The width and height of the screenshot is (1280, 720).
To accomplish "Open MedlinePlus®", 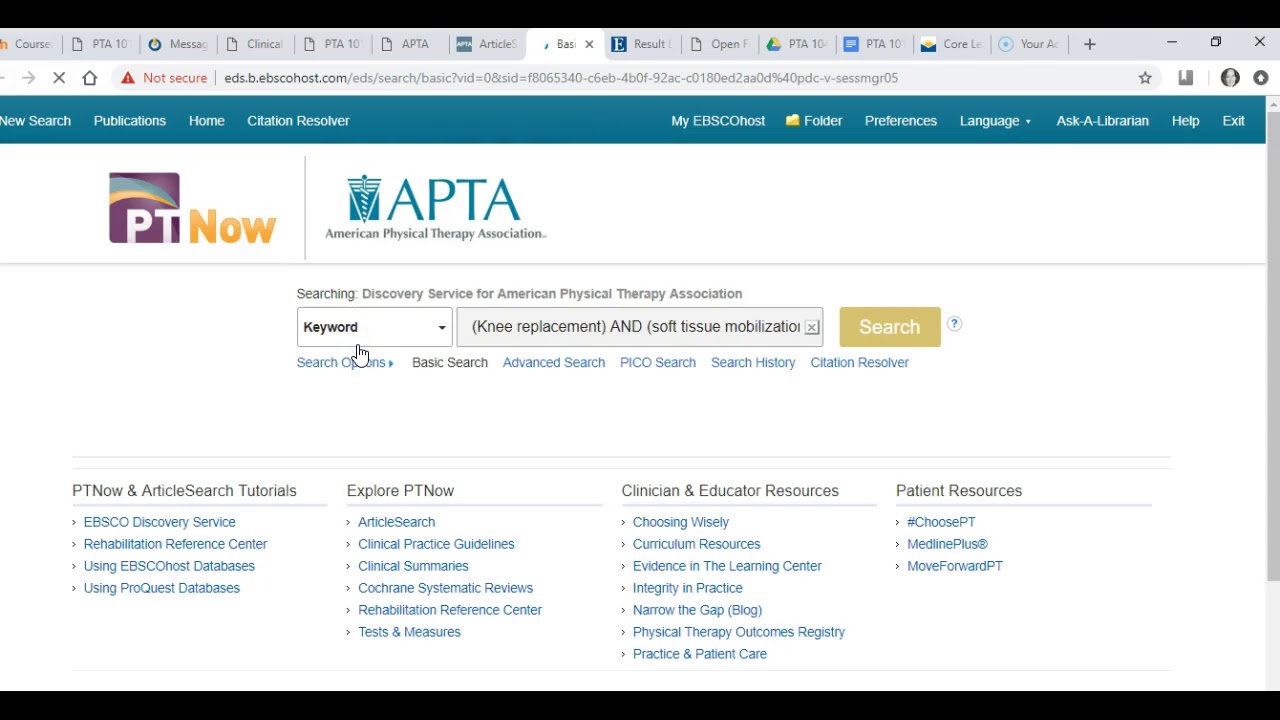I will tap(947, 544).
